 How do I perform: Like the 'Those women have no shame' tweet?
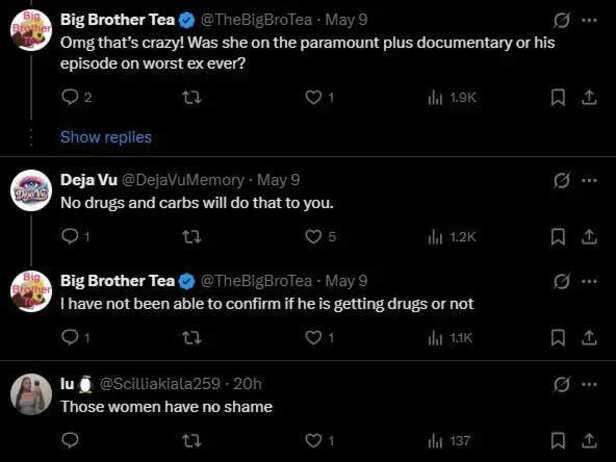pos(313,440)
